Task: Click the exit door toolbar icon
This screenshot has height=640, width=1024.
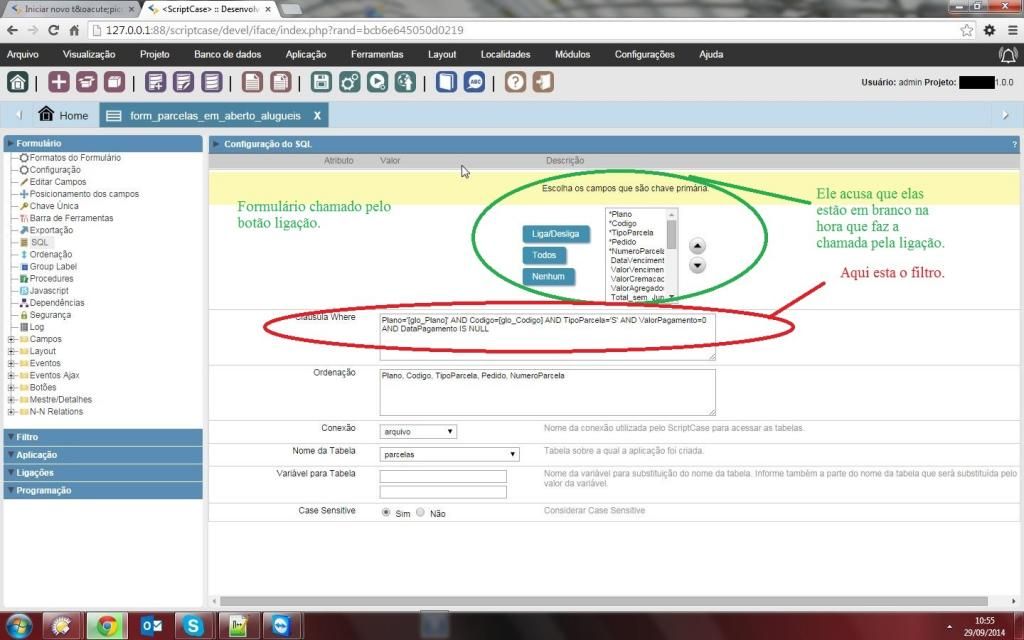Action: (542, 82)
